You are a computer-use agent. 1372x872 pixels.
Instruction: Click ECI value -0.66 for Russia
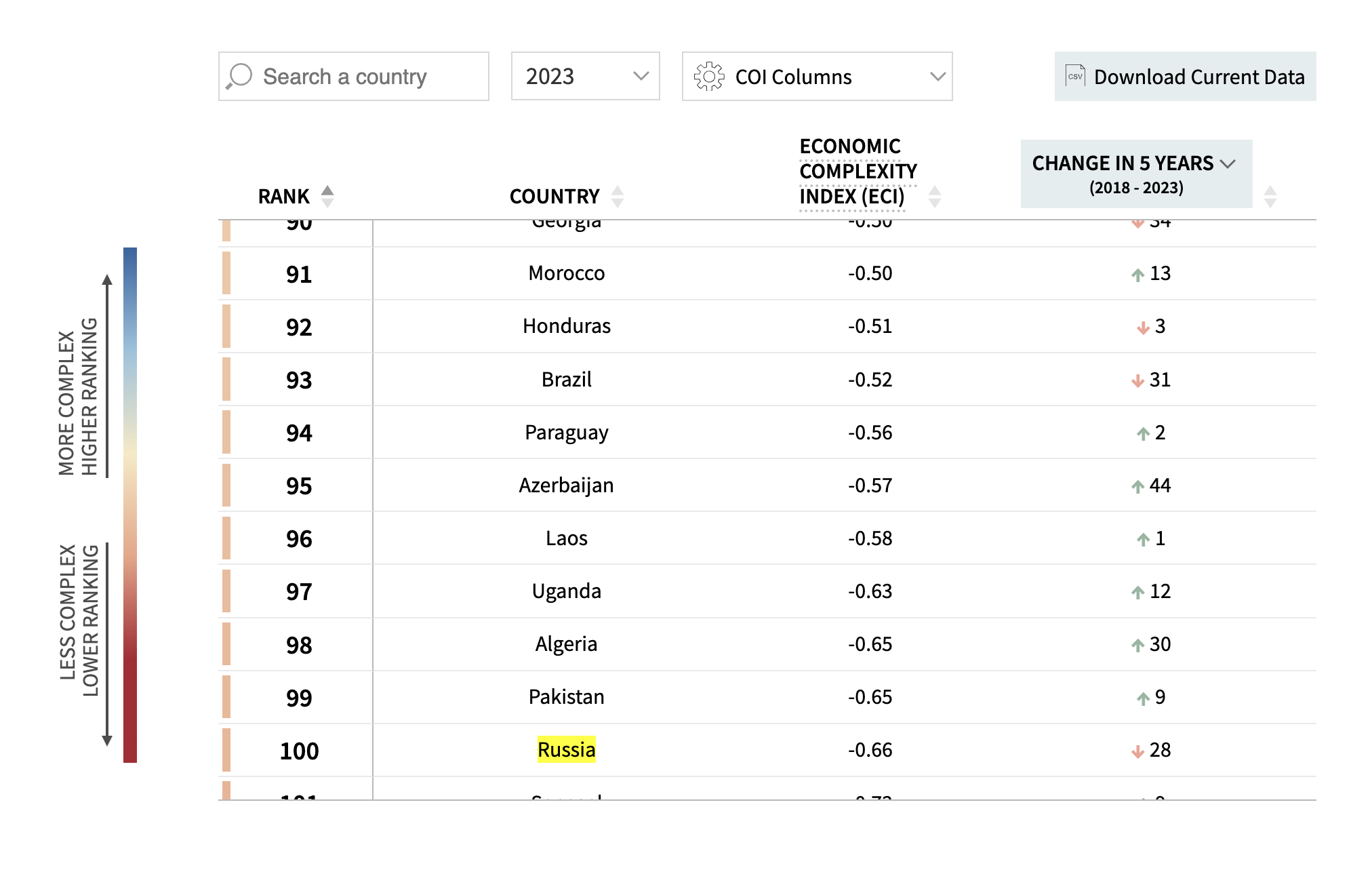[x=870, y=750]
